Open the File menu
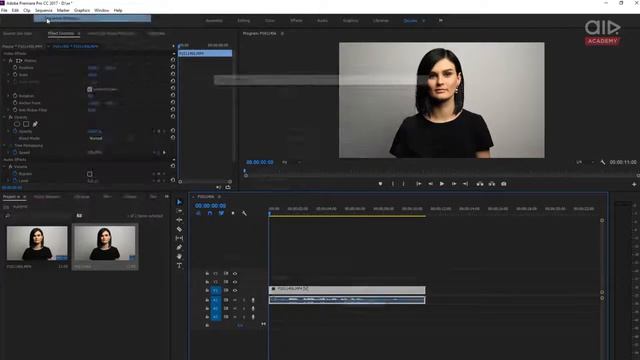 tap(4, 10)
